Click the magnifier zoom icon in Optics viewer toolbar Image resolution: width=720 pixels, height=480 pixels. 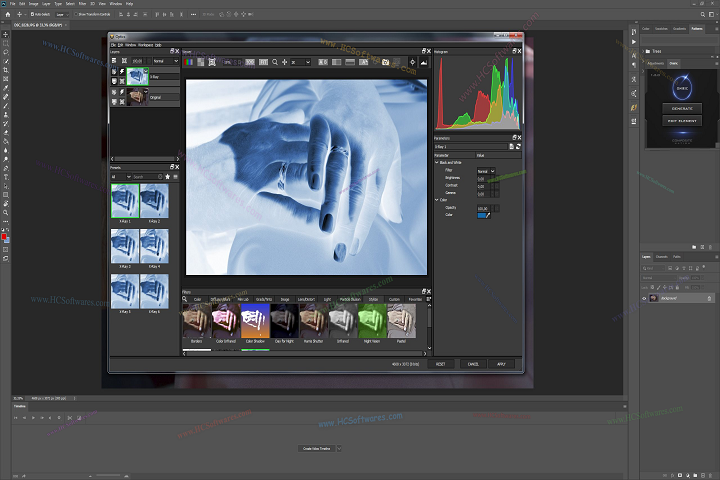pyautogui.click(x=275, y=62)
